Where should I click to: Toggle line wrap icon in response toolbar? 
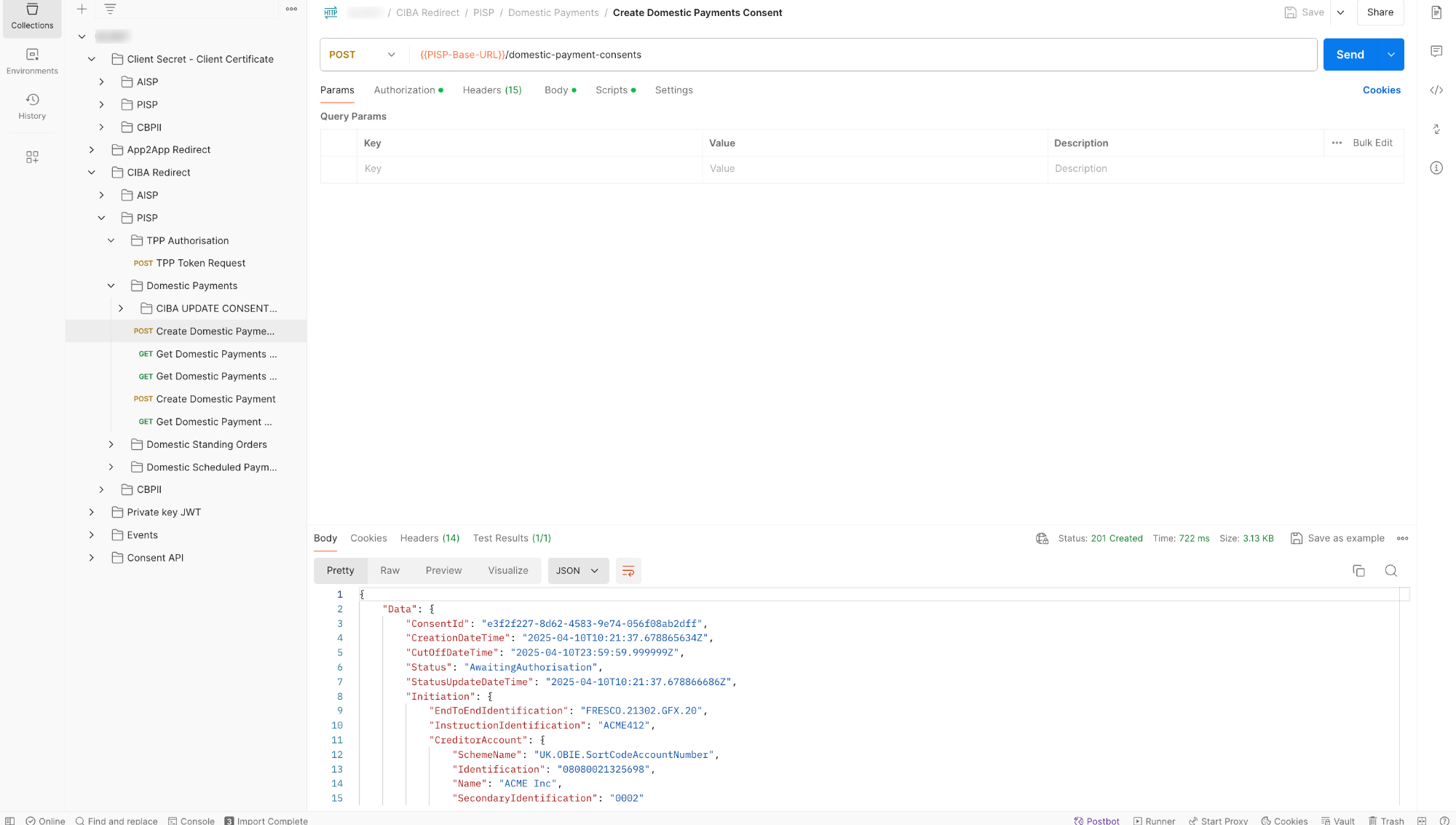[628, 571]
